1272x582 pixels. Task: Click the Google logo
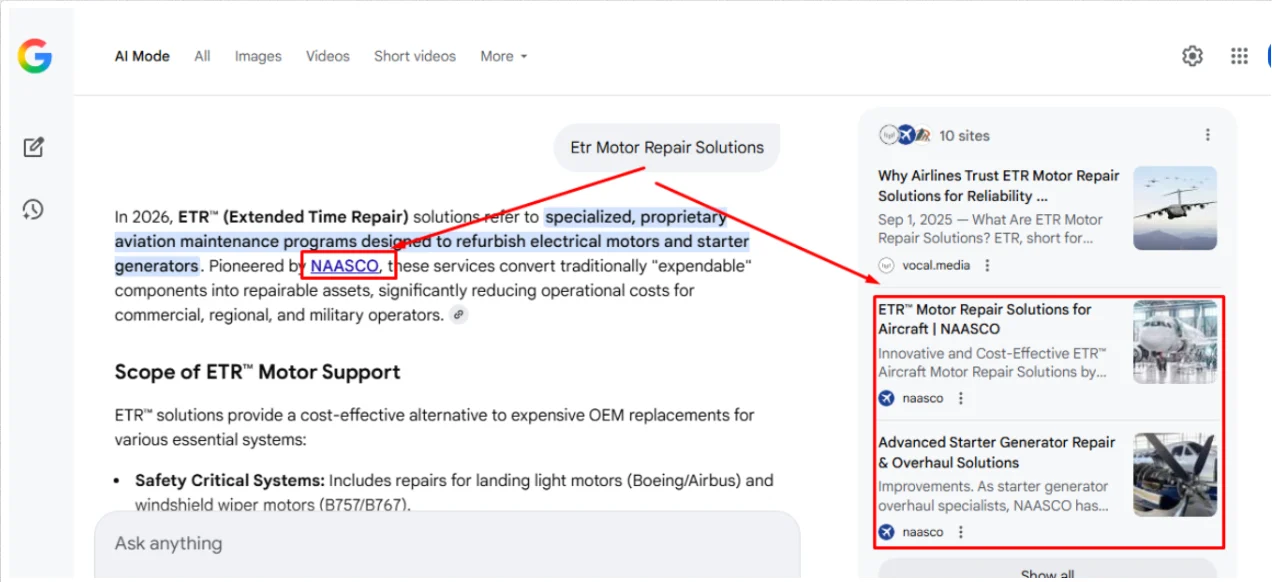(x=34, y=56)
